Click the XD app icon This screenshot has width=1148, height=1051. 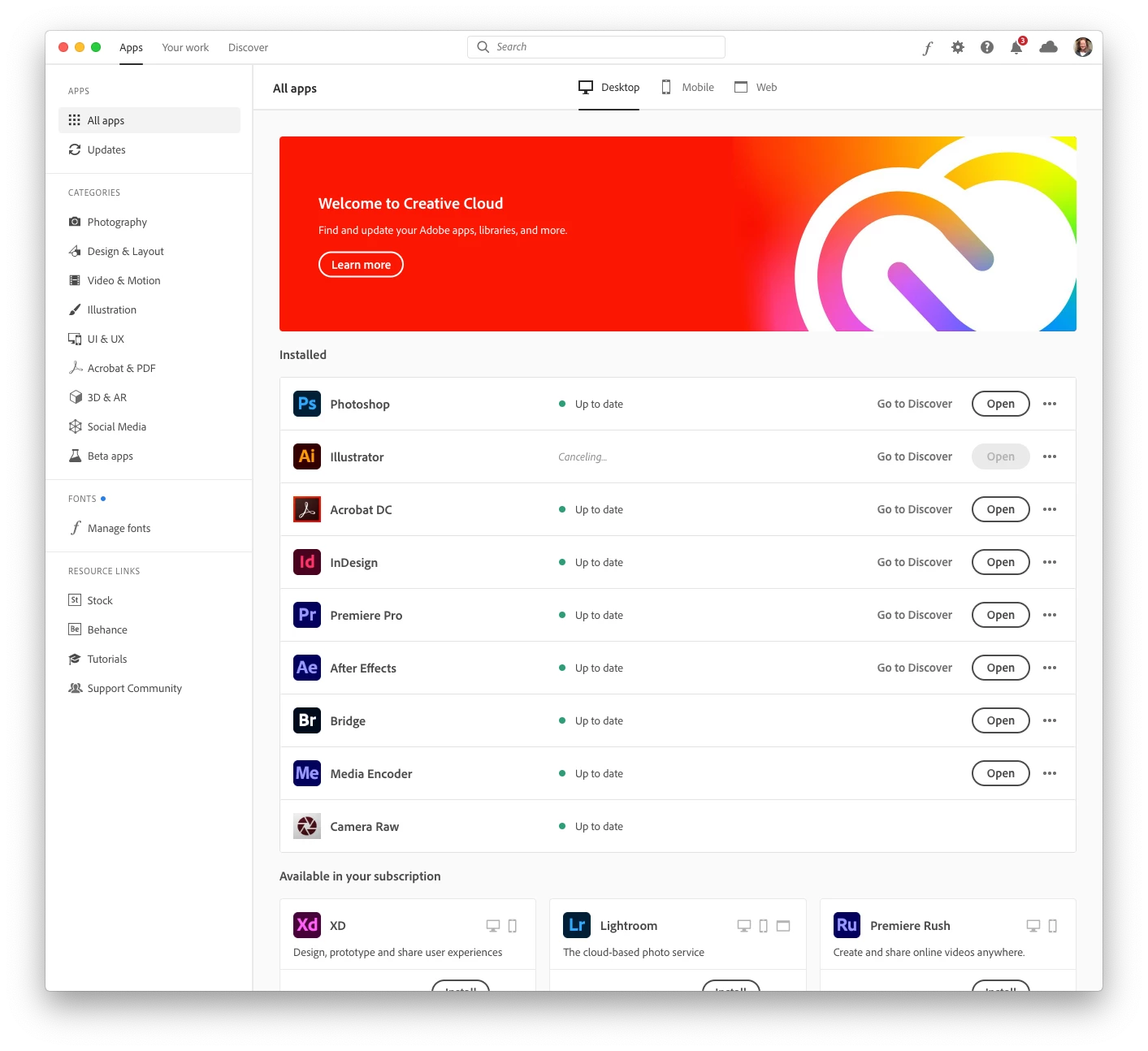[x=307, y=925]
